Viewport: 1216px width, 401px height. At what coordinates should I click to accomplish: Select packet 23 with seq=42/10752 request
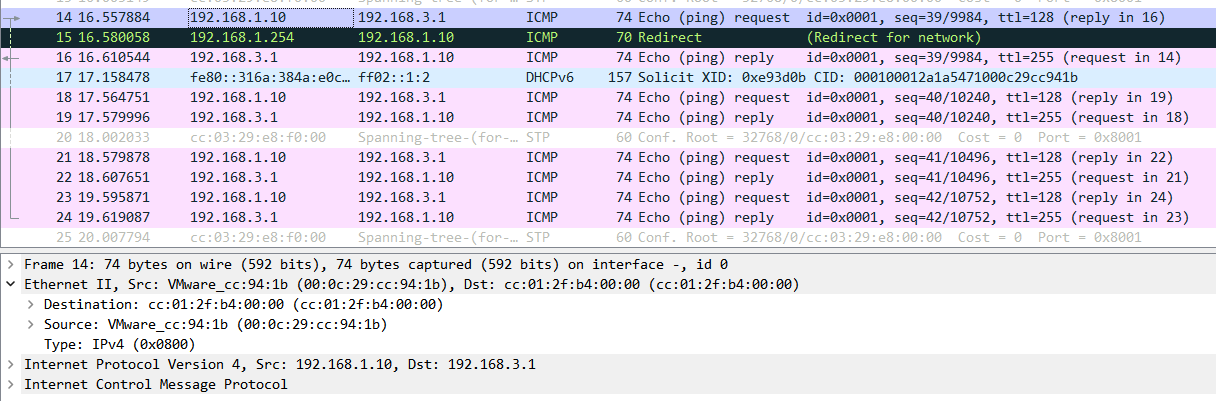pos(600,197)
